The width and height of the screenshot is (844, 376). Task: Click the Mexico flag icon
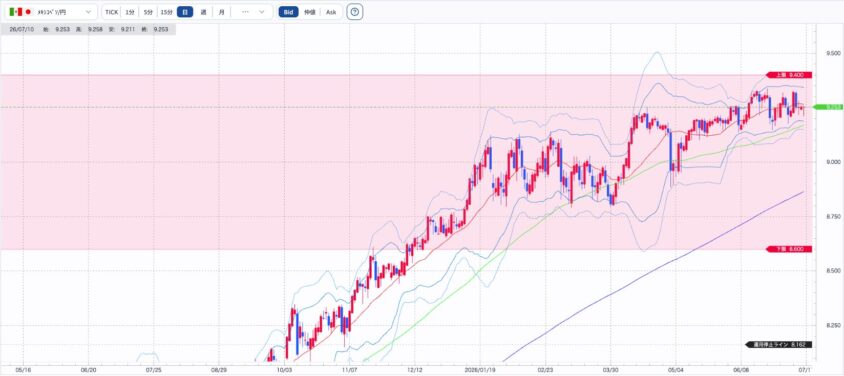[17, 12]
